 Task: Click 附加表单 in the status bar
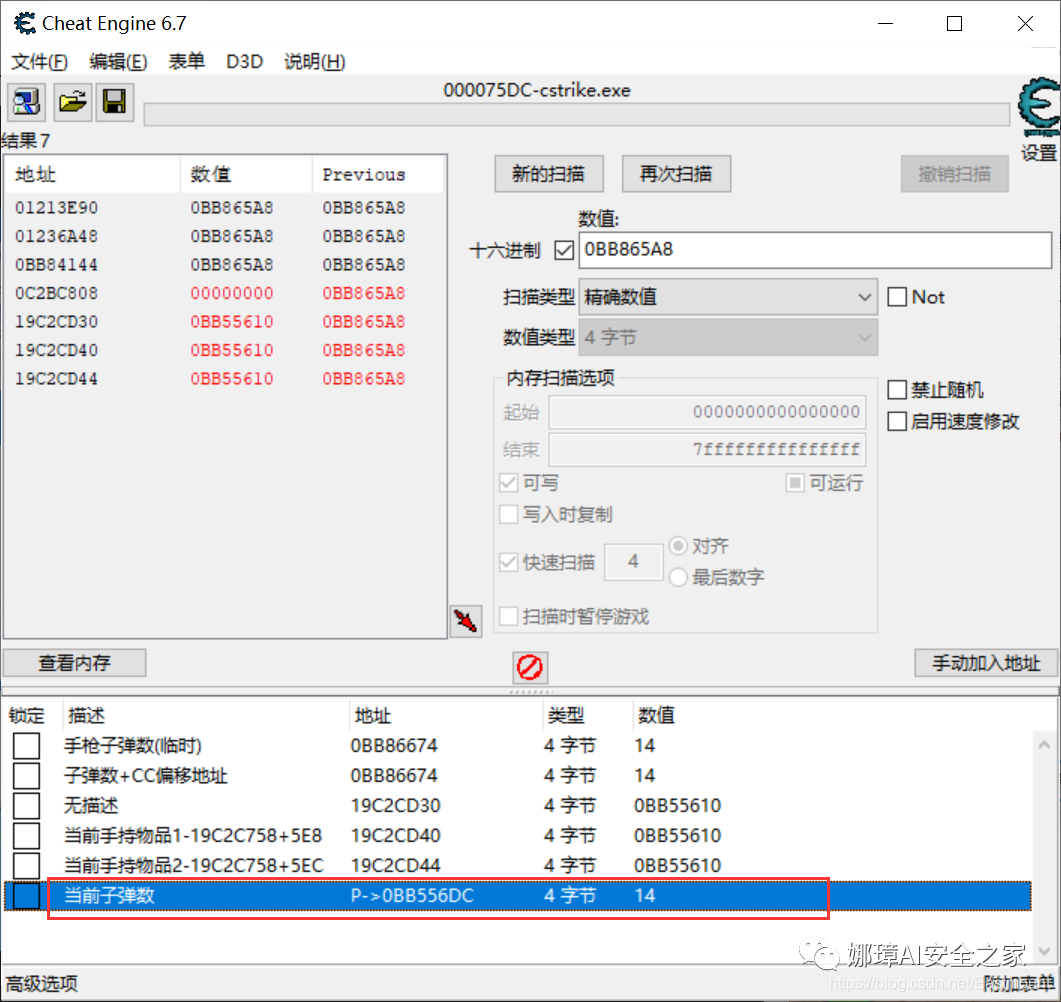coord(1020,984)
